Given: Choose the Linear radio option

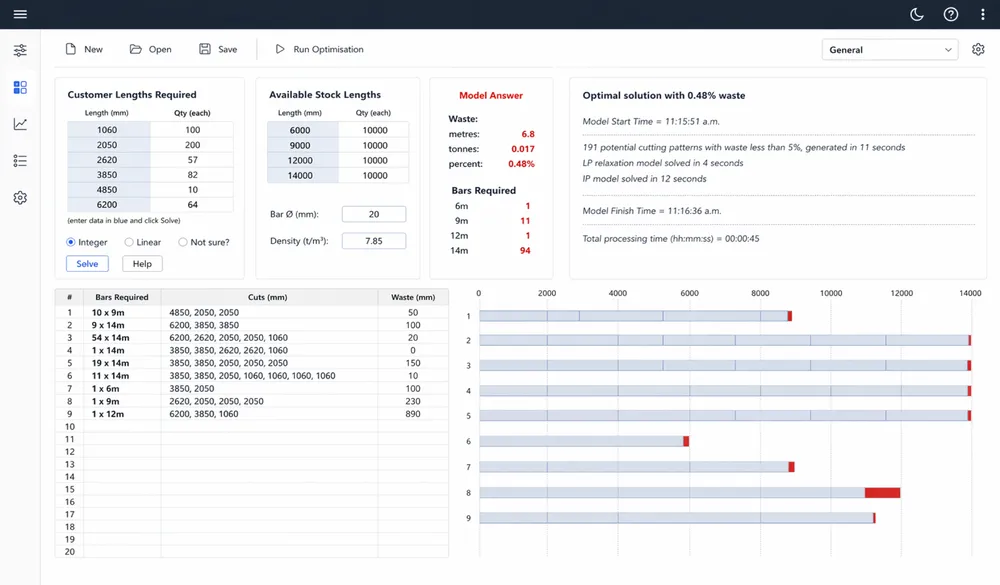Looking at the screenshot, I should pos(129,242).
